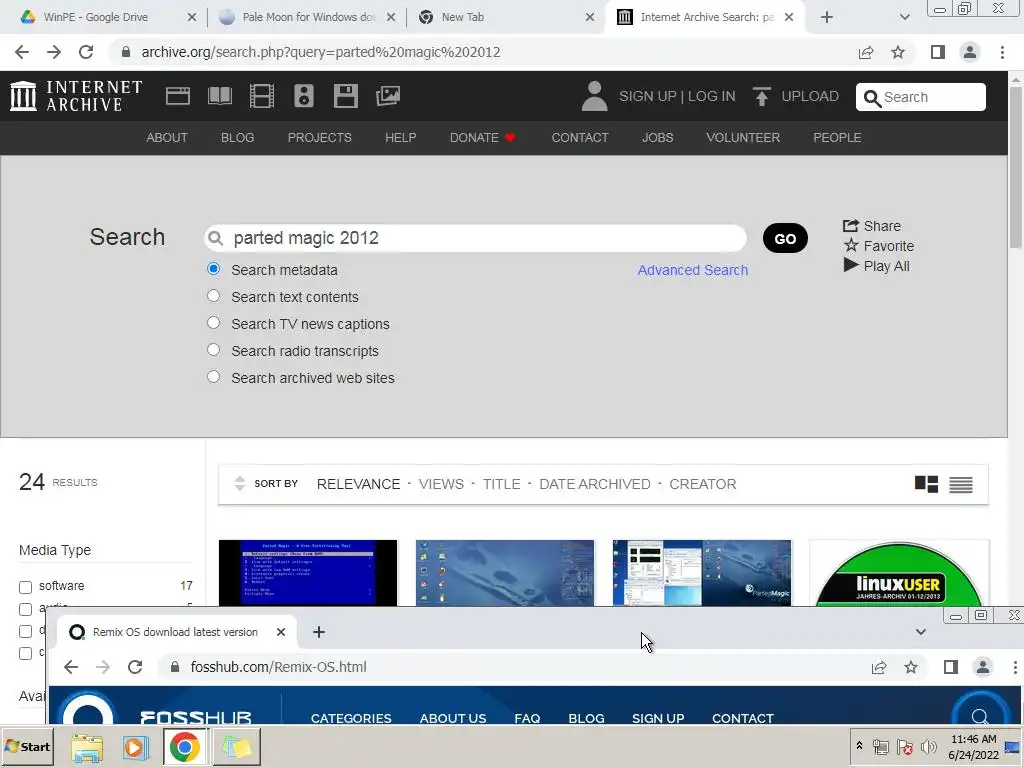This screenshot has width=1024, height=768.
Task: Select Search TV news captions option
Action: (x=214, y=323)
